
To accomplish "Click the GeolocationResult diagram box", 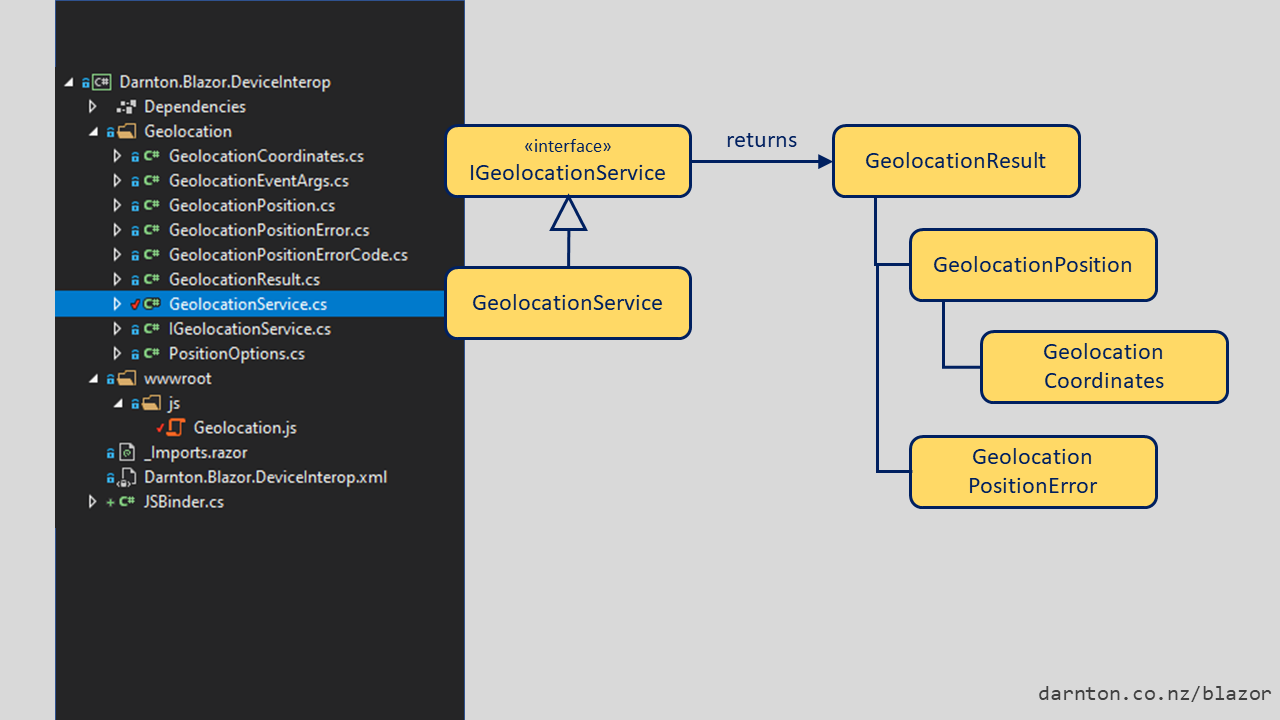I will [x=956, y=161].
